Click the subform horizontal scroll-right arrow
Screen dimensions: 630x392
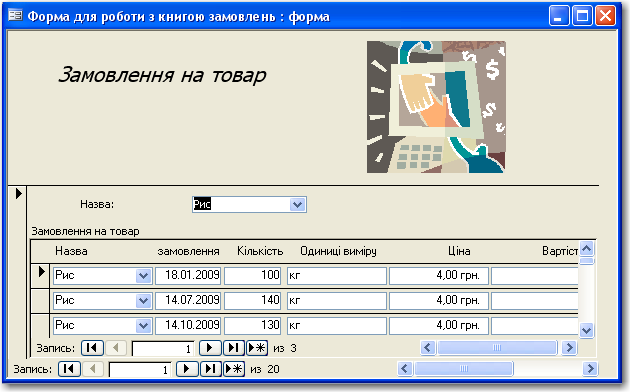[569, 348]
